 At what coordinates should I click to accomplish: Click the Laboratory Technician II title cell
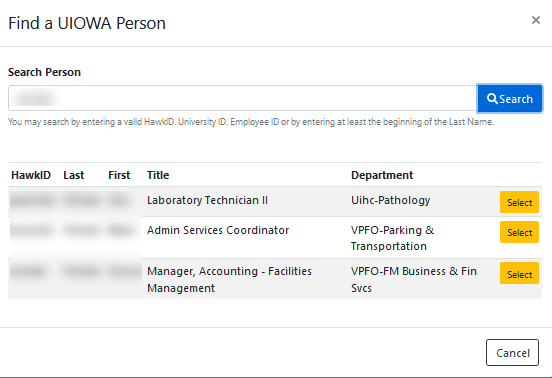coord(207,200)
